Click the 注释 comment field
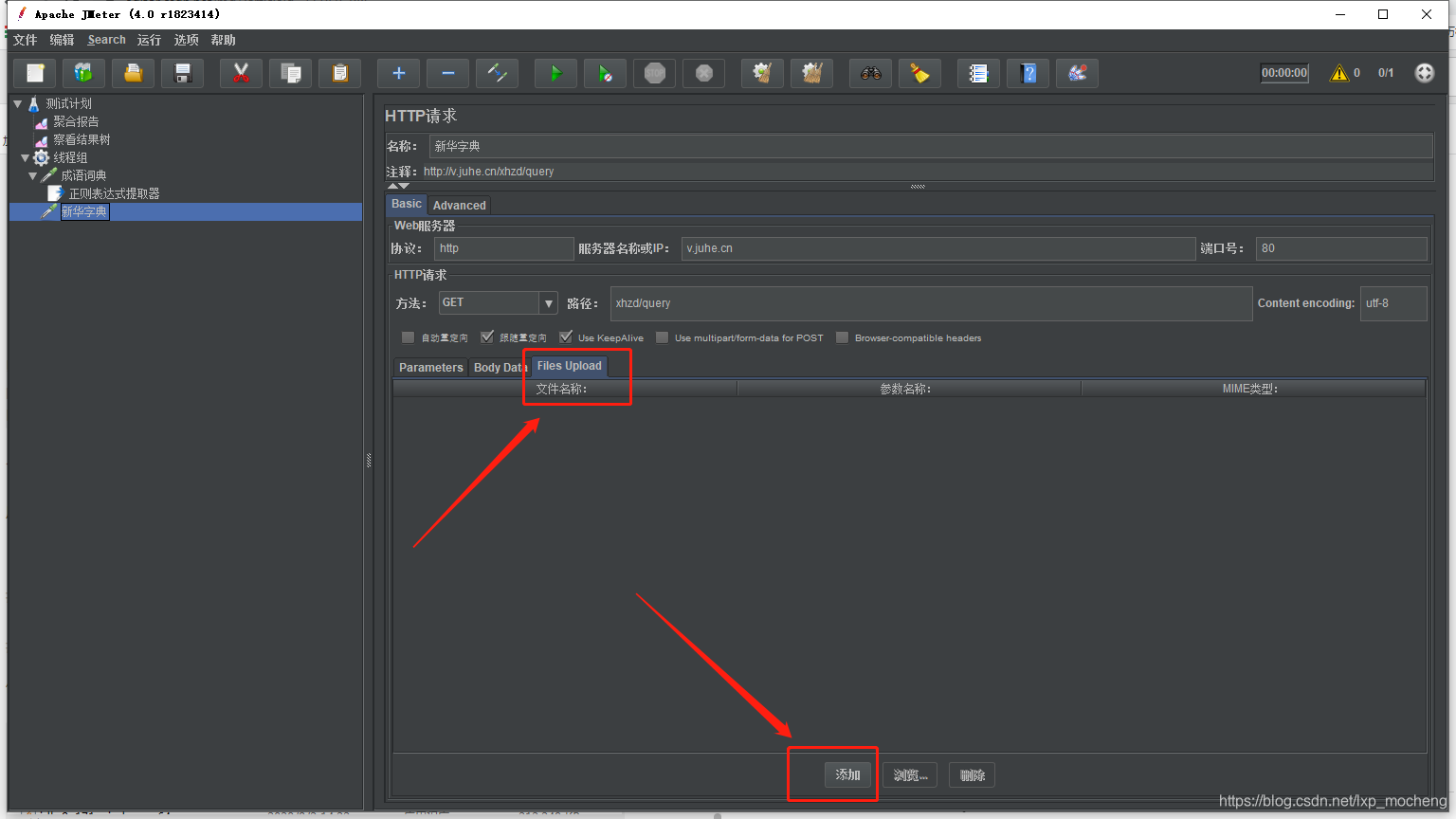This screenshot has width=1456, height=819. tap(927, 172)
